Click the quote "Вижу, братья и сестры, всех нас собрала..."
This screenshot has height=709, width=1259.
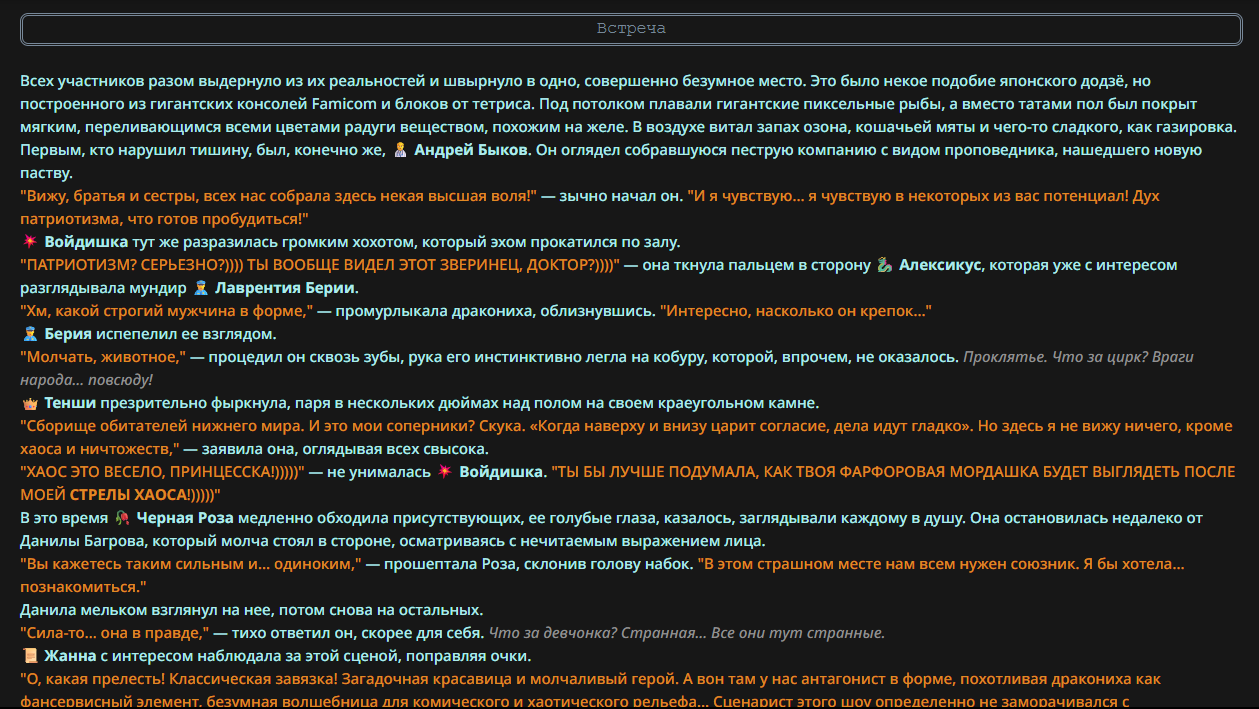279,196
